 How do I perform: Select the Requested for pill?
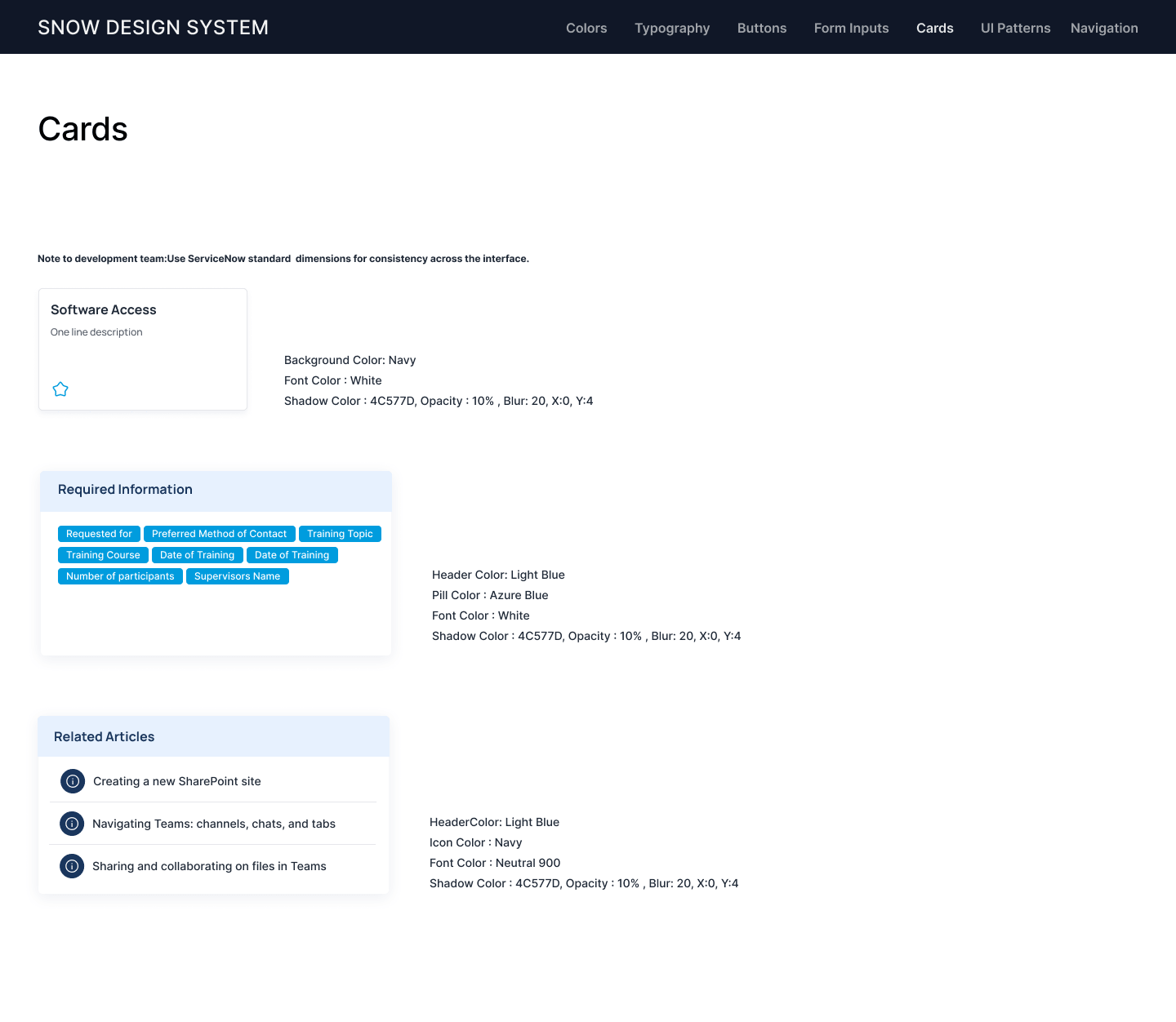(99, 534)
